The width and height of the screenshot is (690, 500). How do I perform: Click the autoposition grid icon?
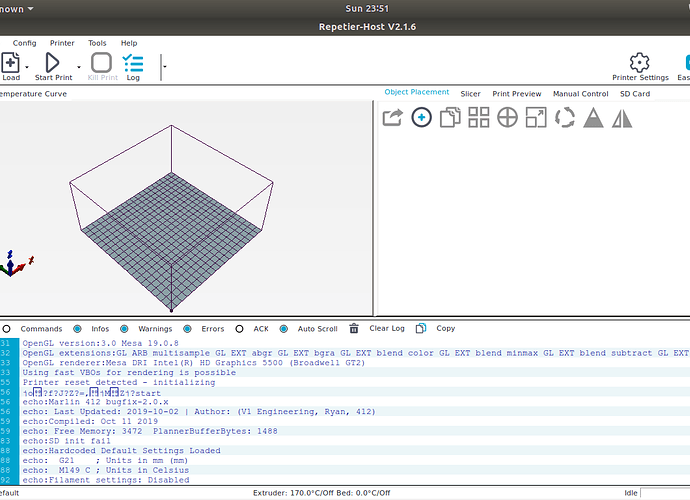click(479, 118)
